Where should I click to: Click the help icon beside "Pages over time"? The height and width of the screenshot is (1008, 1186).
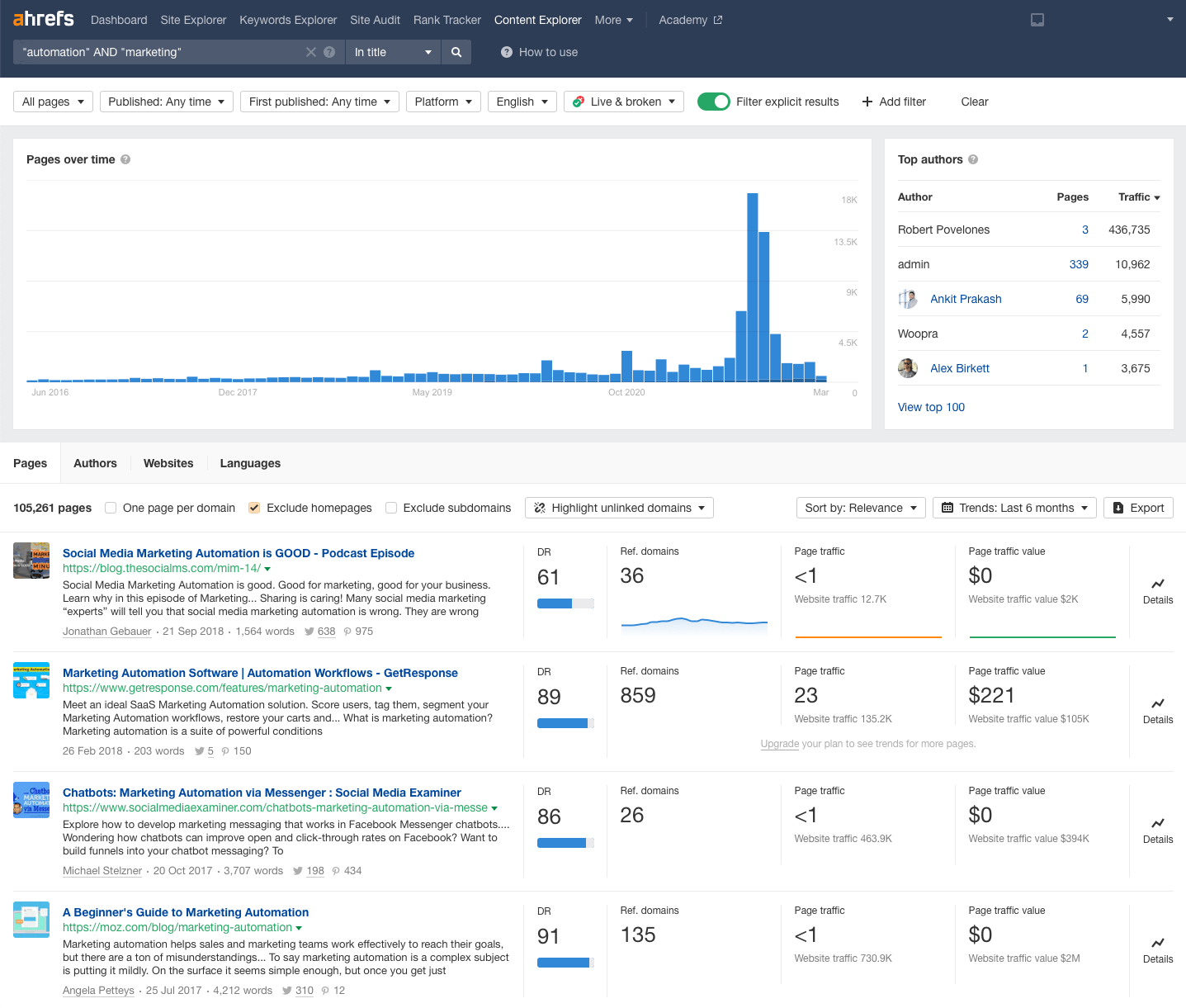(125, 159)
